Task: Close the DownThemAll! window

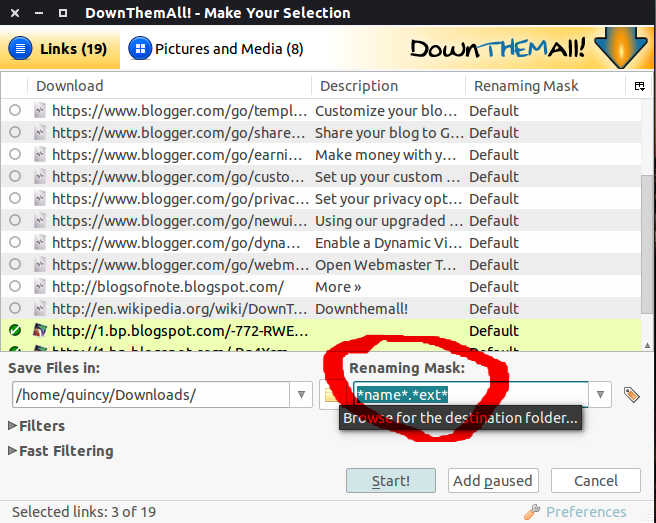Action: coord(15,13)
